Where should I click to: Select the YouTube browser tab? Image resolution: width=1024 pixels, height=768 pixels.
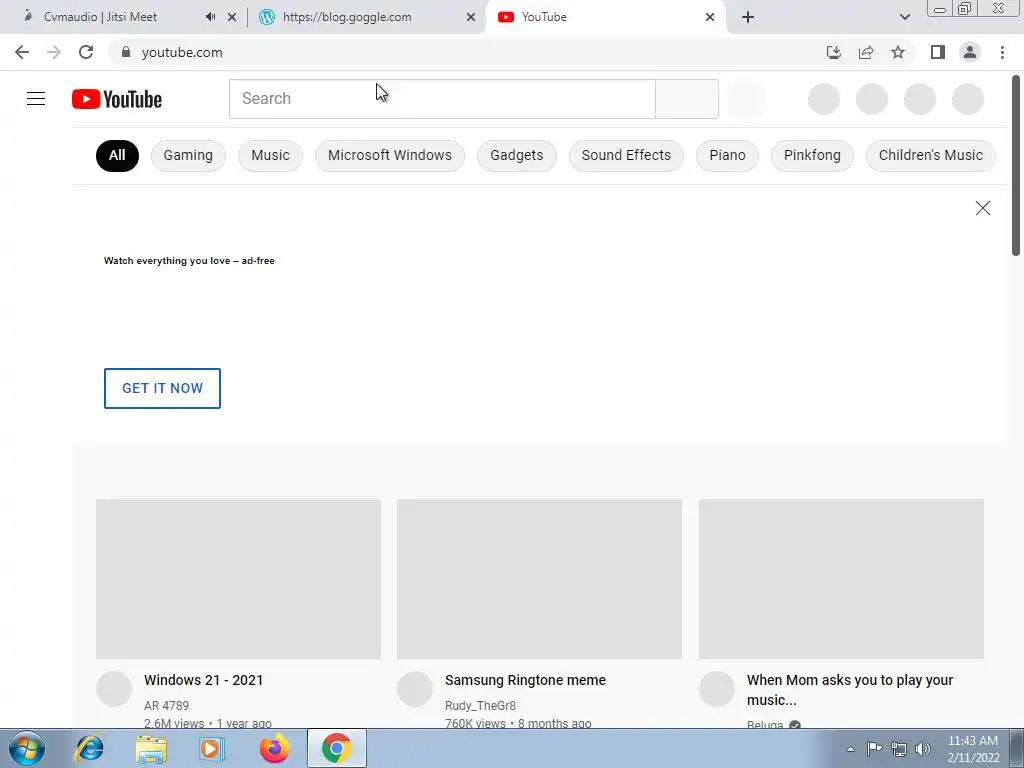point(607,17)
